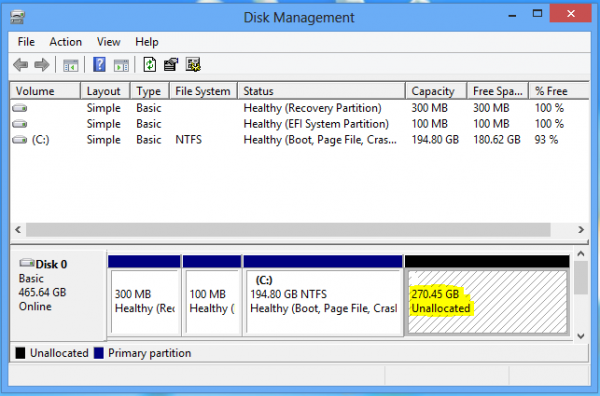600x396 pixels.
Task: Open the View menu
Action: pos(108,42)
